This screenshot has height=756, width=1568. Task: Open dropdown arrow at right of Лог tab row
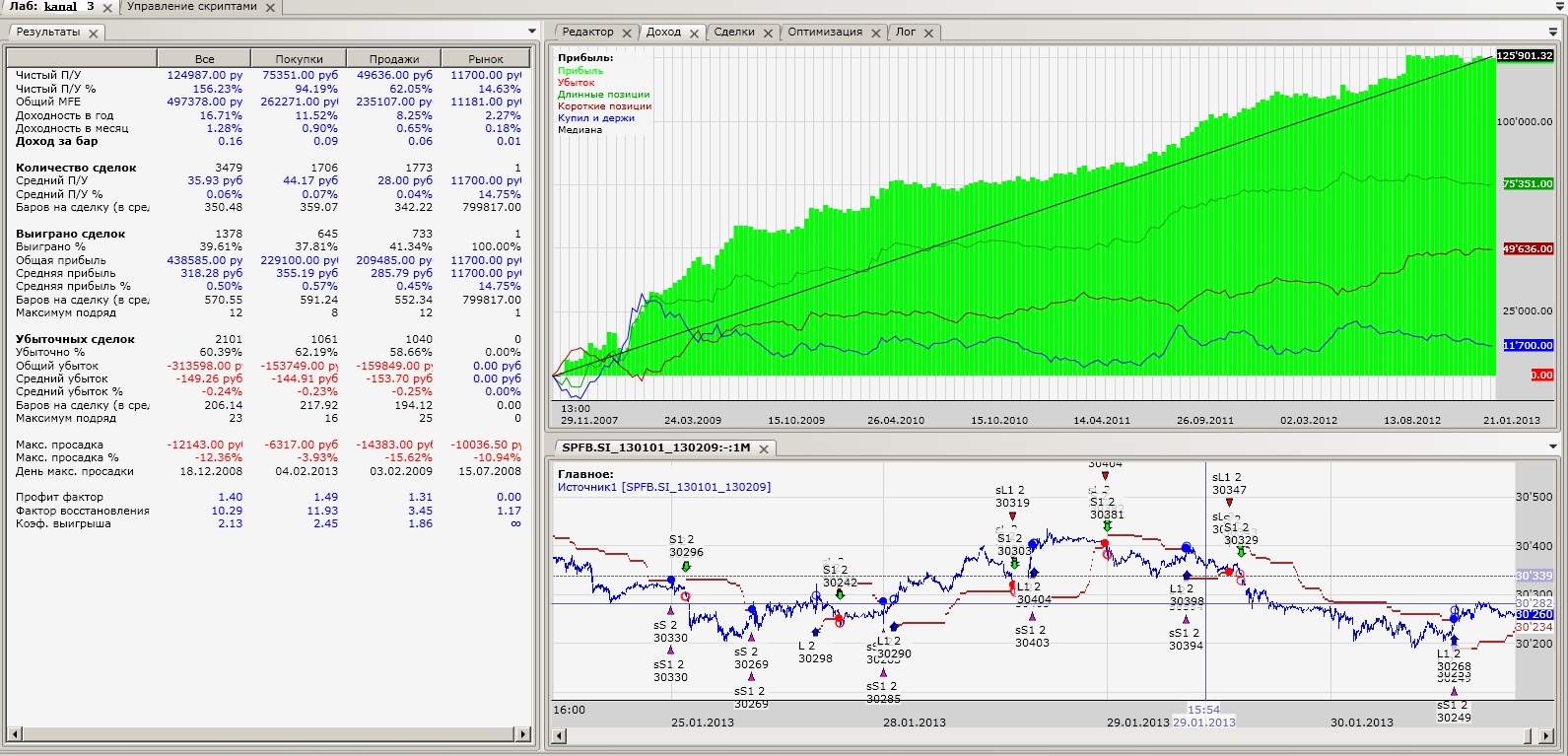1554,32
